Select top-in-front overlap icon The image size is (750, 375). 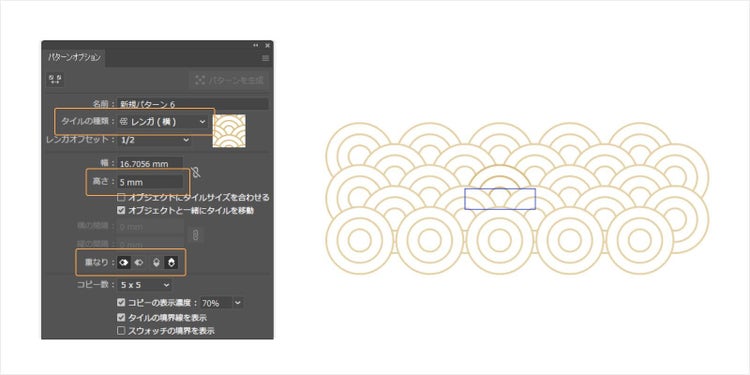(x=156, y=262)
